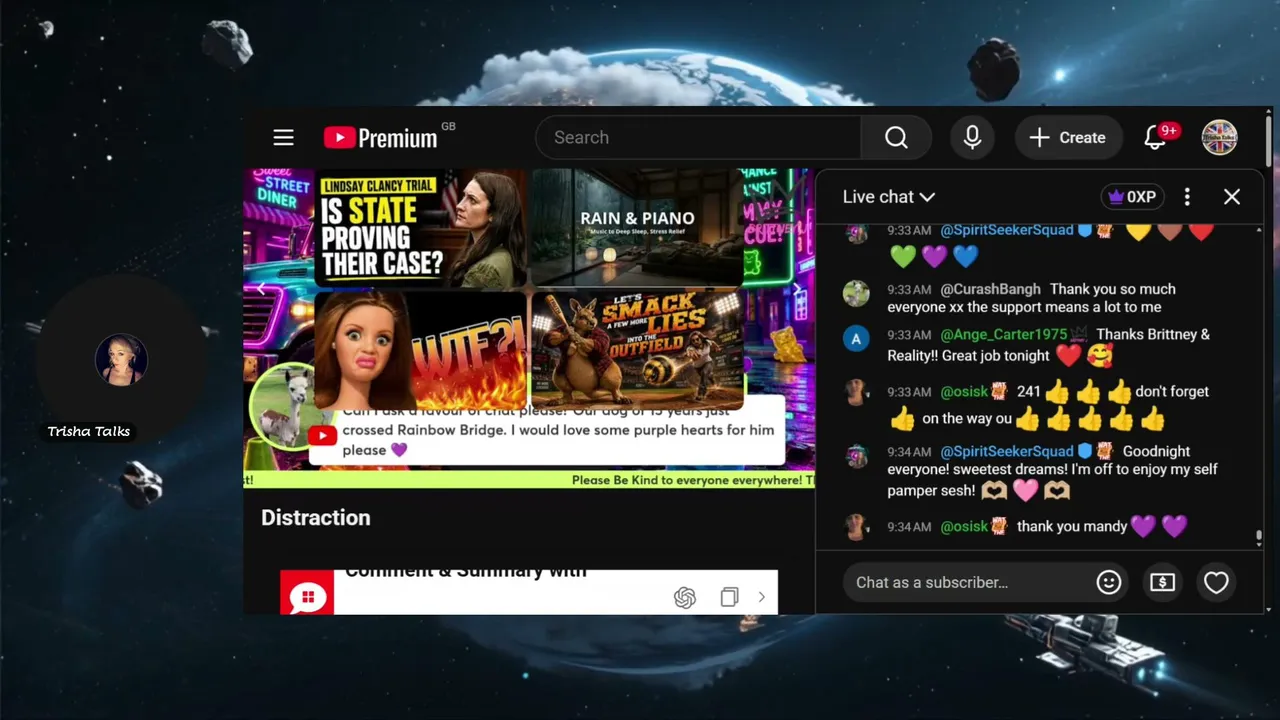Click the @Ange_Carter1975 username in chat
This screenshot has width=1280, height=720.
(x=1004, y=334)
